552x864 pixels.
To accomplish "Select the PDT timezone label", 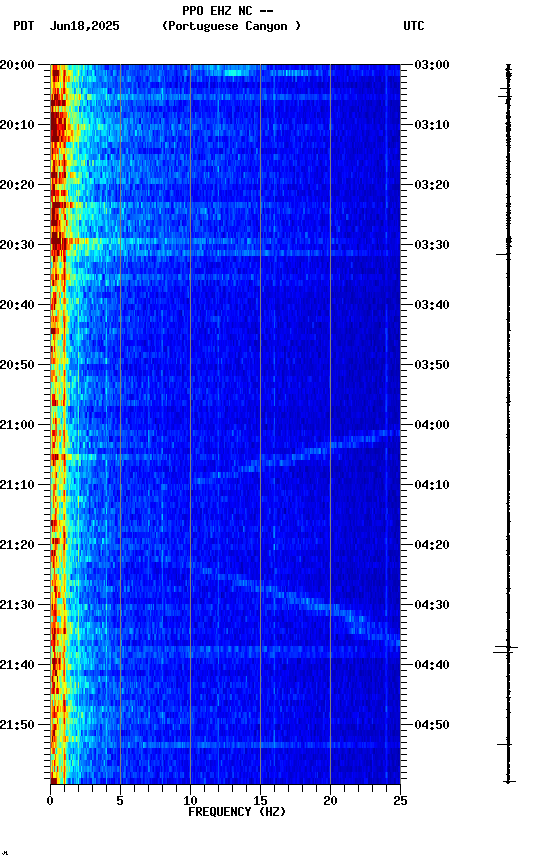I will (x=24, y=26).
